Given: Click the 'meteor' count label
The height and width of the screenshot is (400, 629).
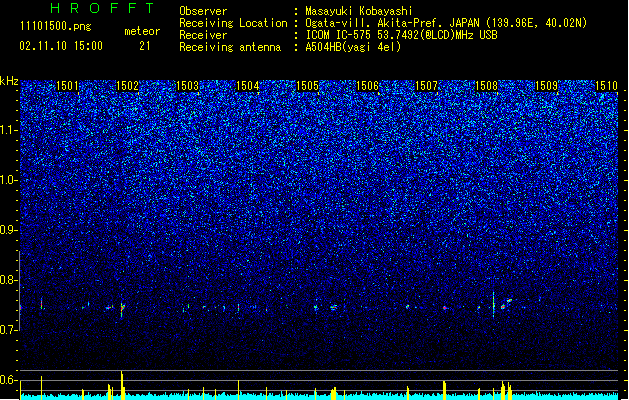Looking at the screenshot, I should point(142,31).
